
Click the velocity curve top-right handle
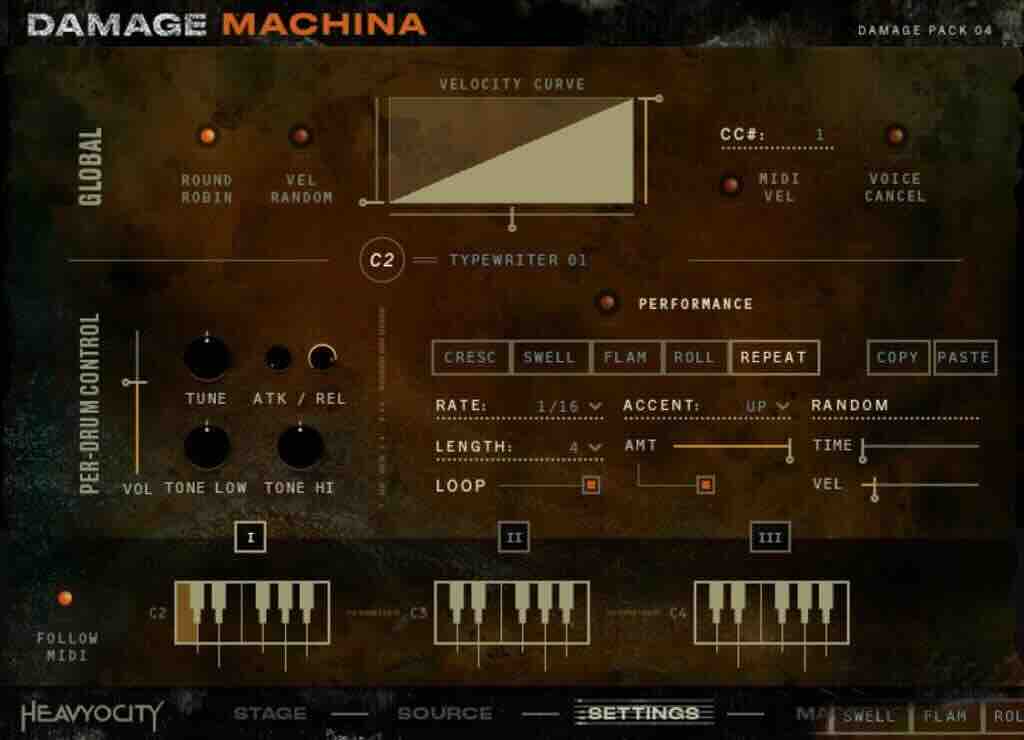[x=659, y=99]
